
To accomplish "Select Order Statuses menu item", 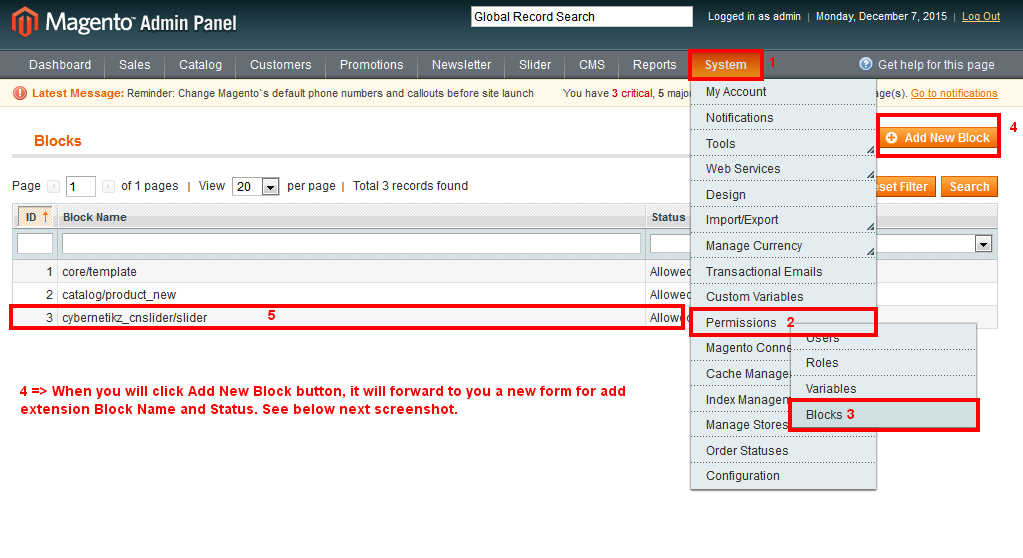I will click(783, 451).
